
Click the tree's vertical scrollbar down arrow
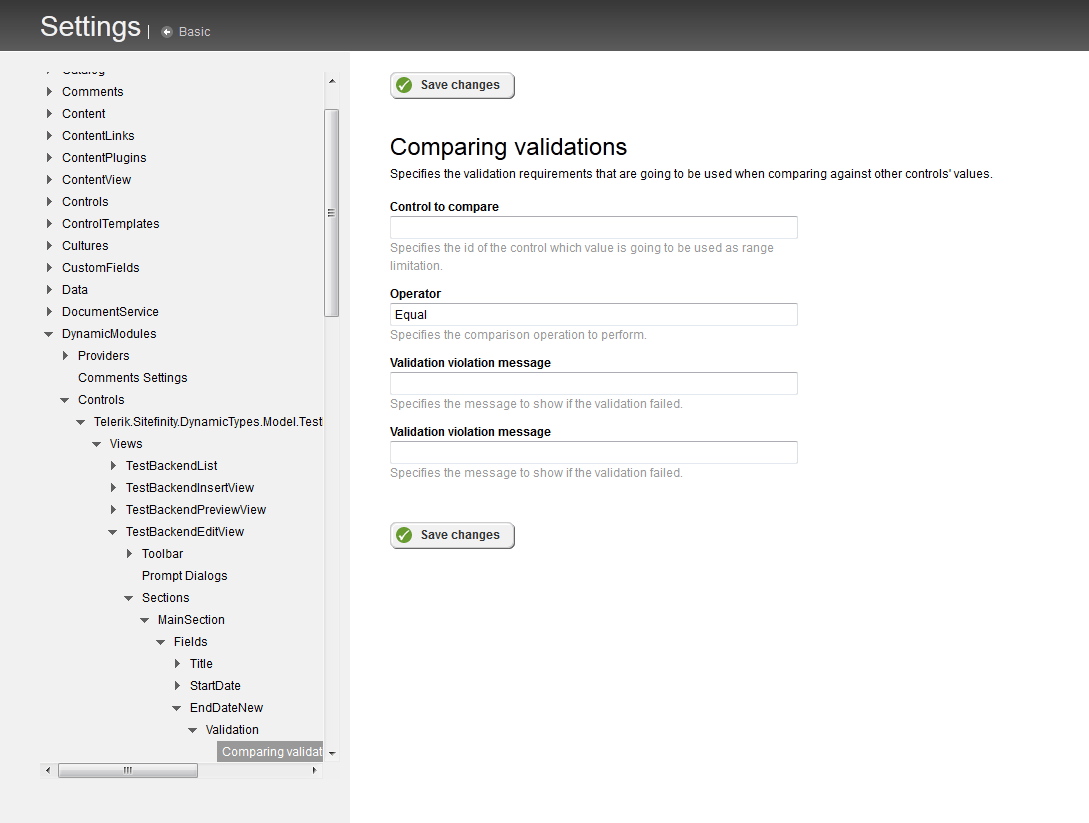tap(332, 753)
